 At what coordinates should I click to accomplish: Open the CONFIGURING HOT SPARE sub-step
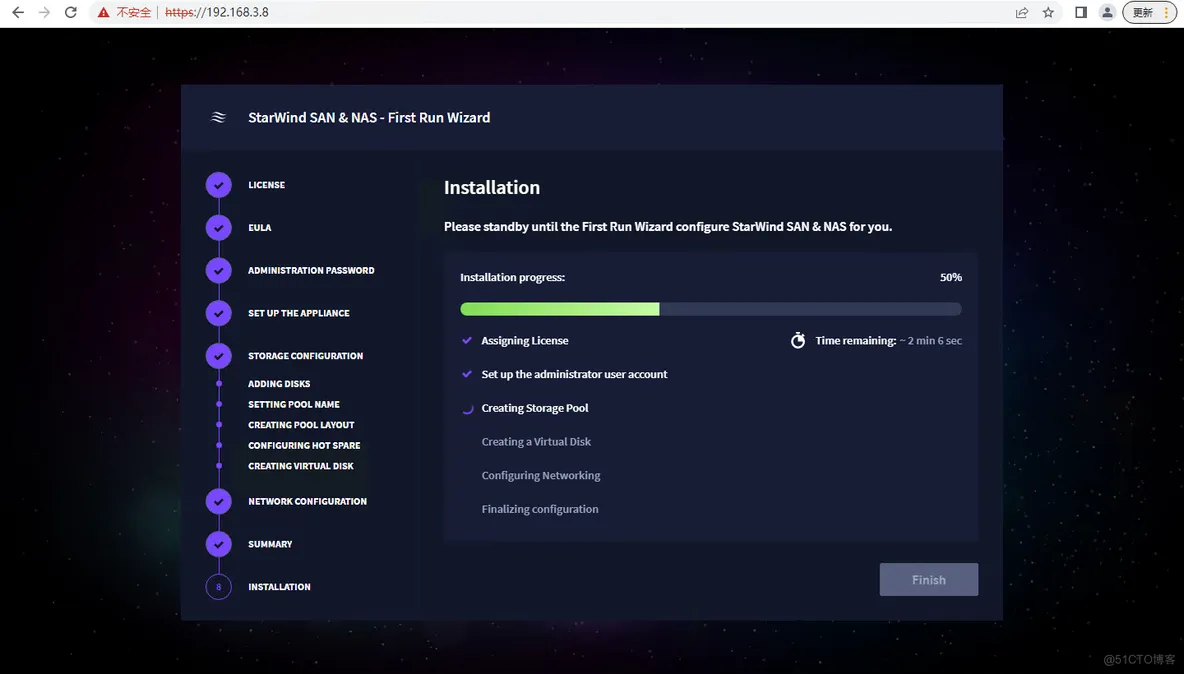304,445
